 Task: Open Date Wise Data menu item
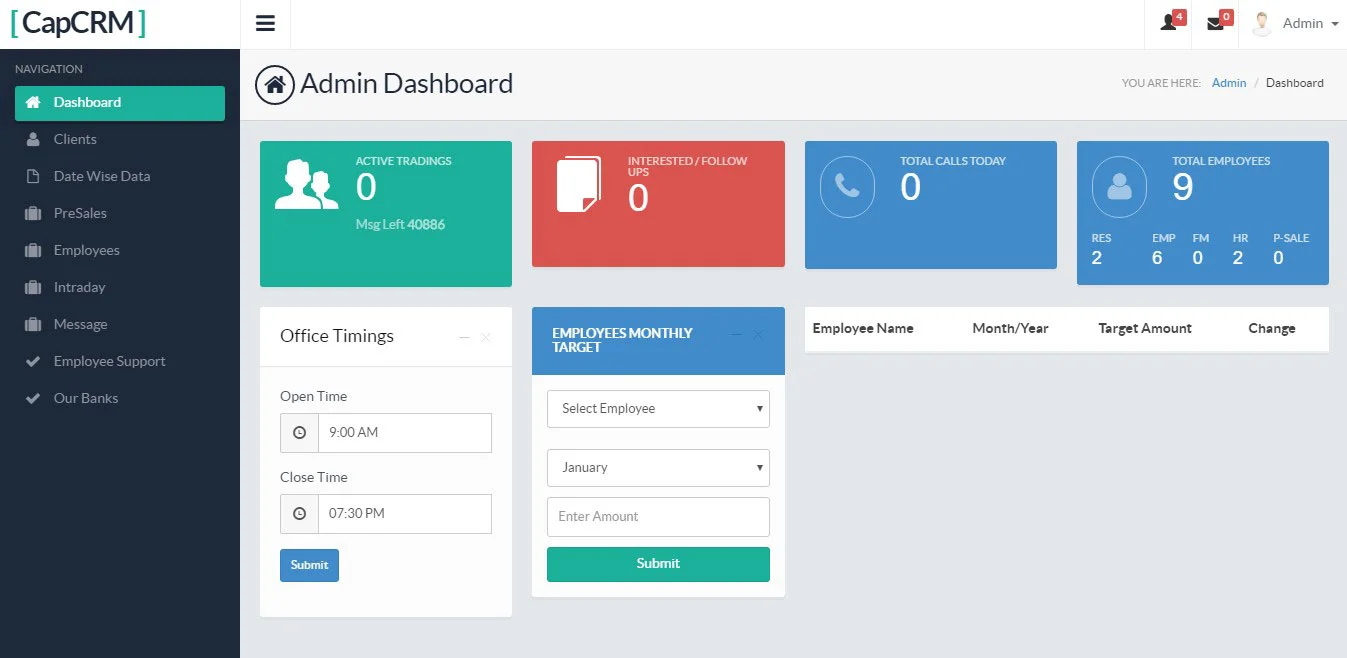click(x=120, y=176)
